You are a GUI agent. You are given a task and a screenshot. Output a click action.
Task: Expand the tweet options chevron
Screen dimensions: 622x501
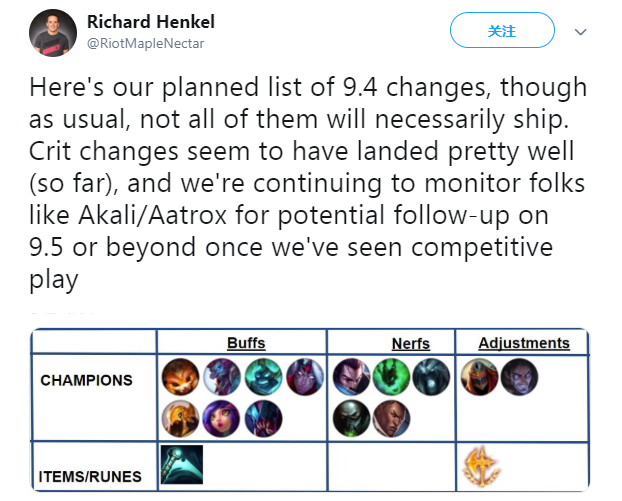(580, 32)
